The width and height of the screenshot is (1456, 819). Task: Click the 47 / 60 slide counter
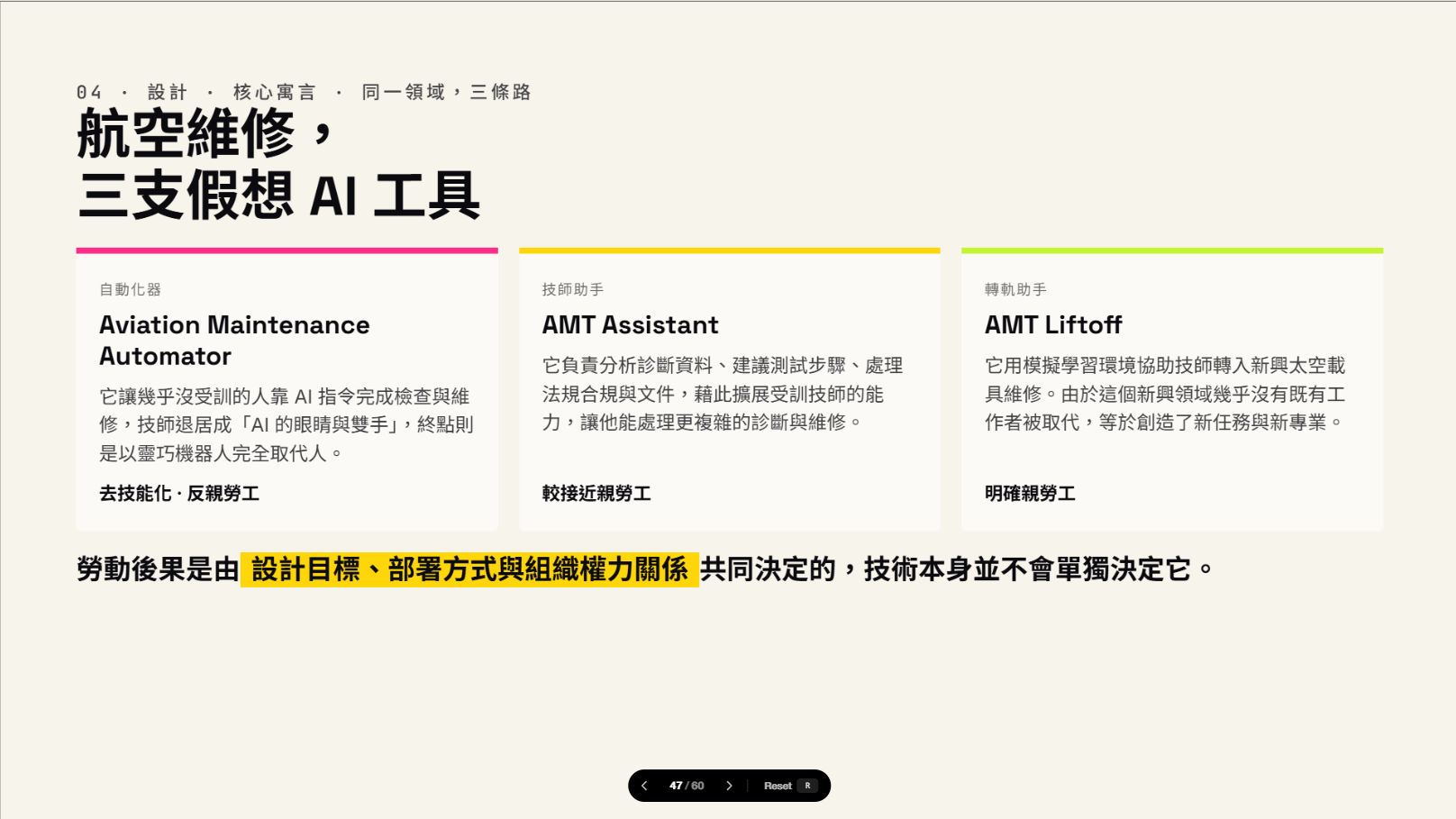[x=687, y=786]
